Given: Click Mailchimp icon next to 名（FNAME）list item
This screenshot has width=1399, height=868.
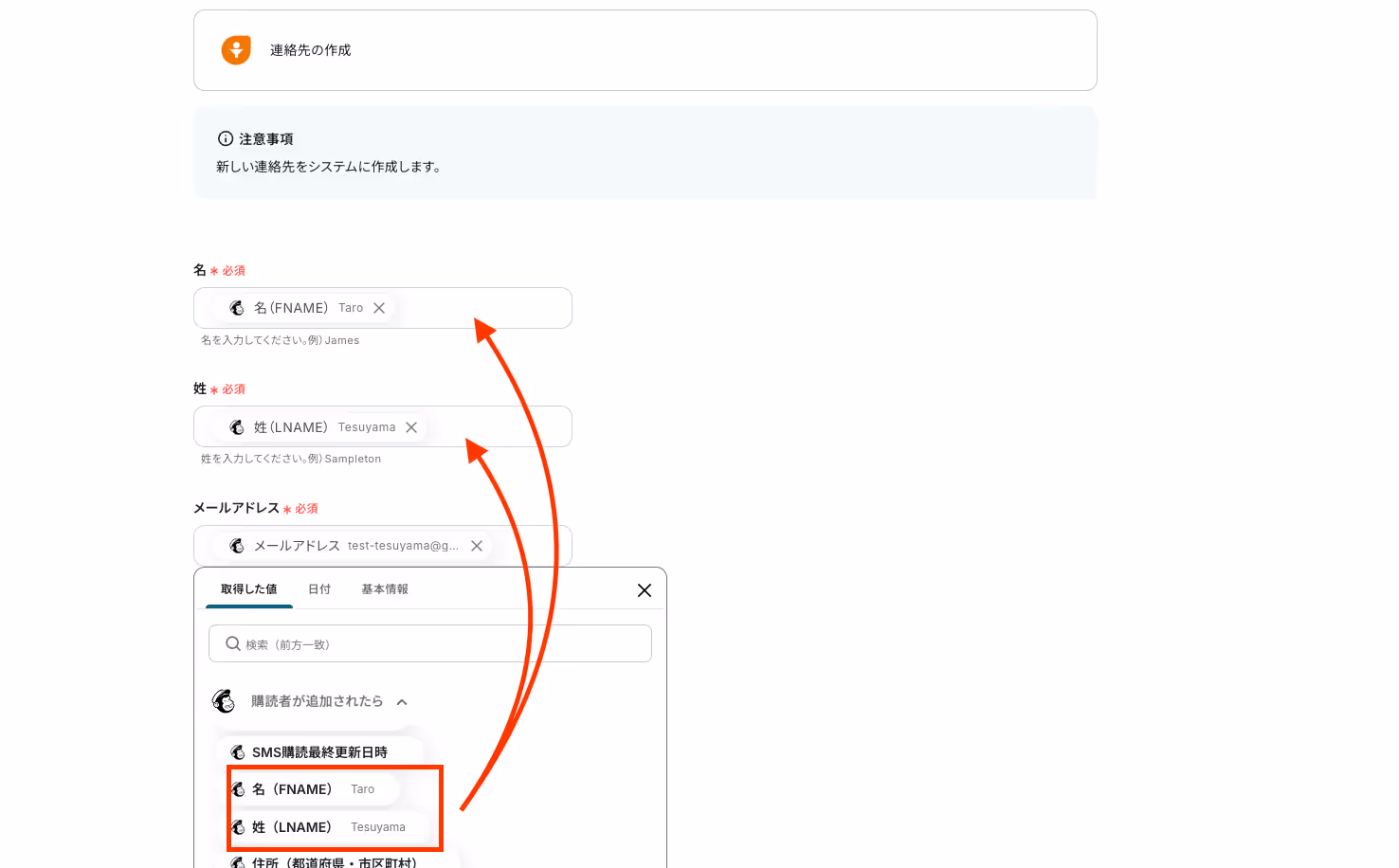Looking at the screenshot, I should tap(238, 789).
